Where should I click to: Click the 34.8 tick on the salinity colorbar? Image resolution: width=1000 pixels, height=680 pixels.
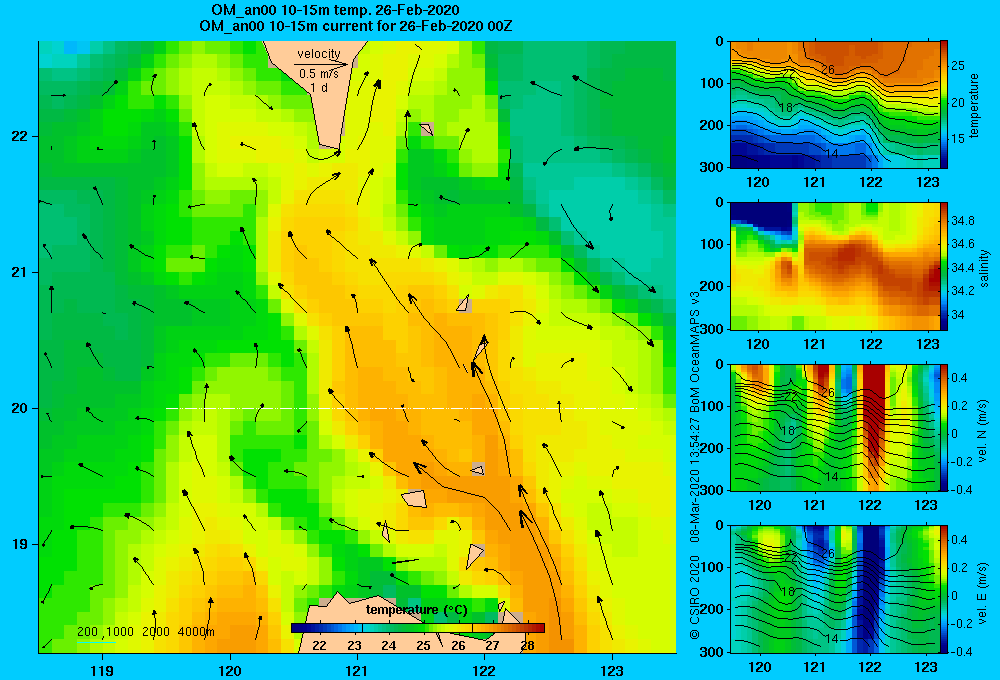[962, 221]
